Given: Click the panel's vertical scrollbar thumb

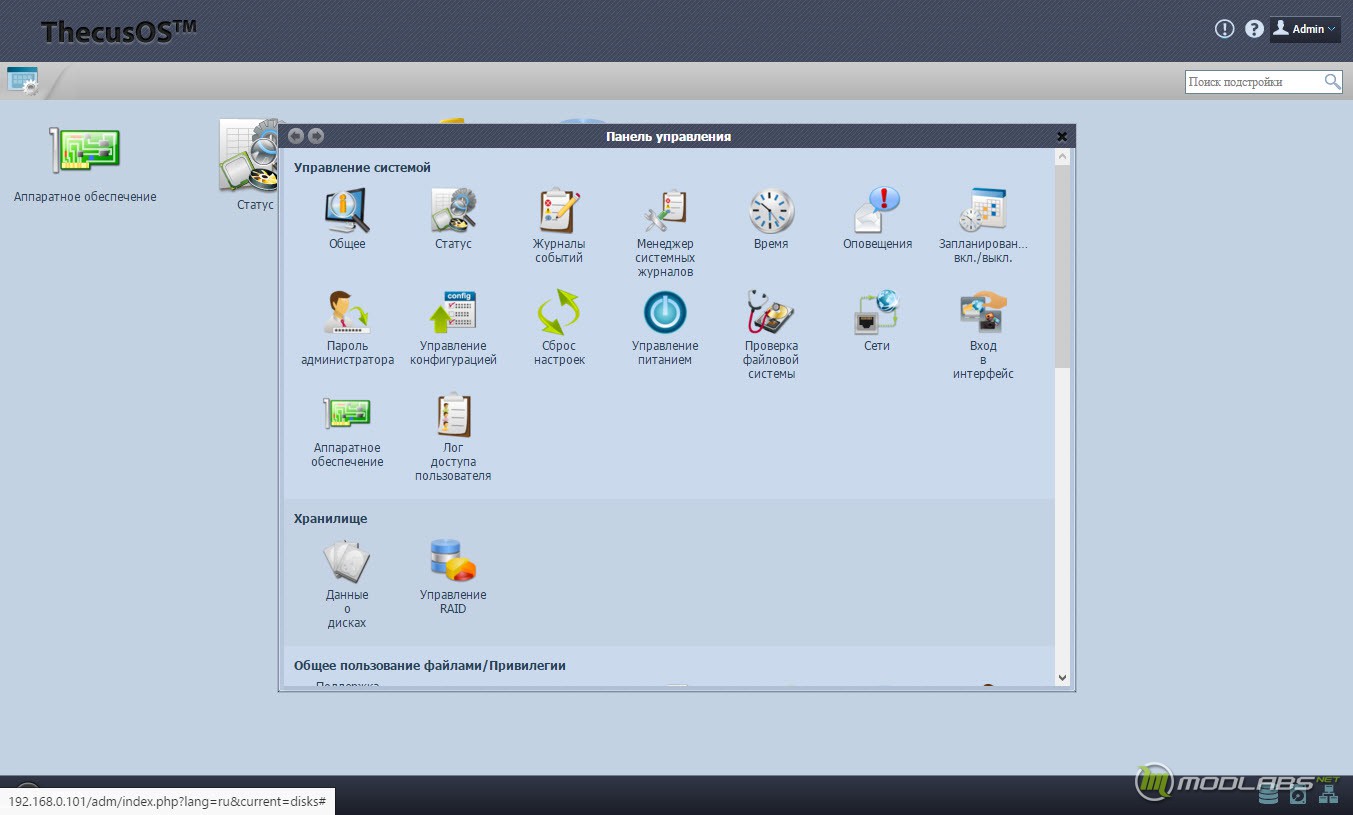Looking at the screenshot, I should click(1062, 267).
